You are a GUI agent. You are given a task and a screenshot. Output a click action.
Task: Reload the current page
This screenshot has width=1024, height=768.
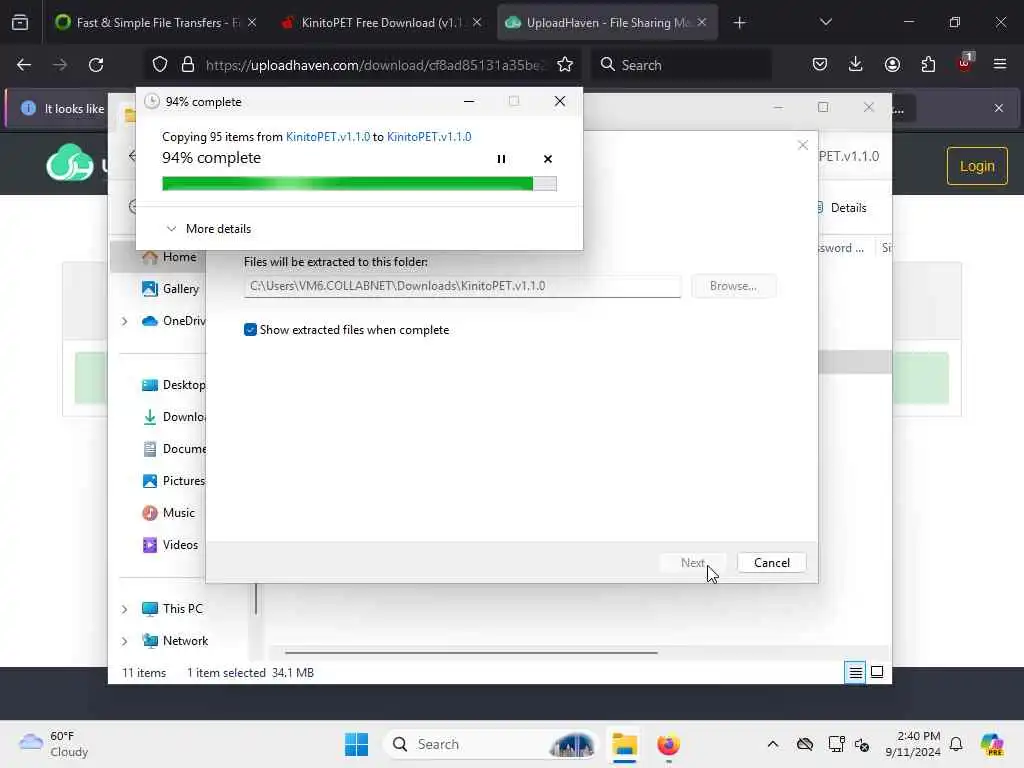[96, 65]
